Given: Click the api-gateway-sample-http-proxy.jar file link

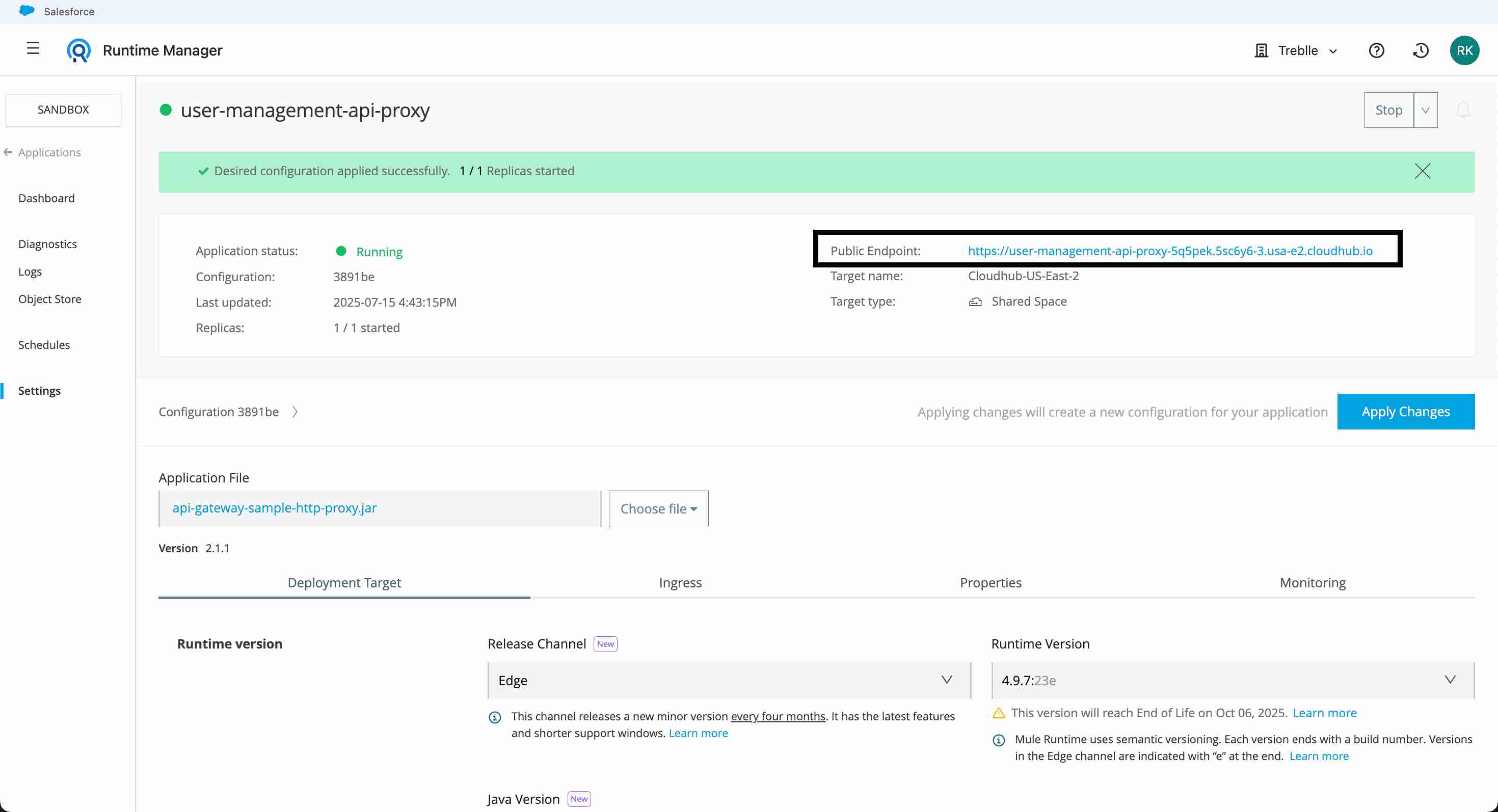Looking at the screenshot, I should 275,508.
